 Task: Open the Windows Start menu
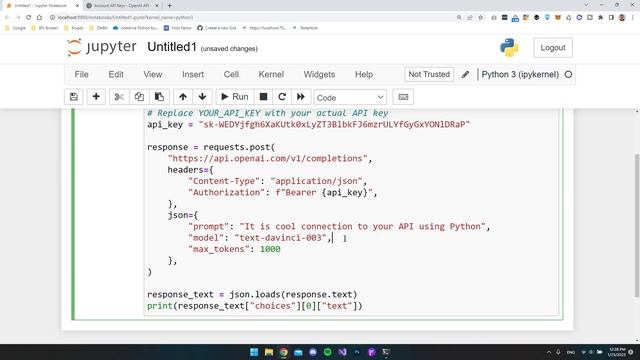click(254, 352)
